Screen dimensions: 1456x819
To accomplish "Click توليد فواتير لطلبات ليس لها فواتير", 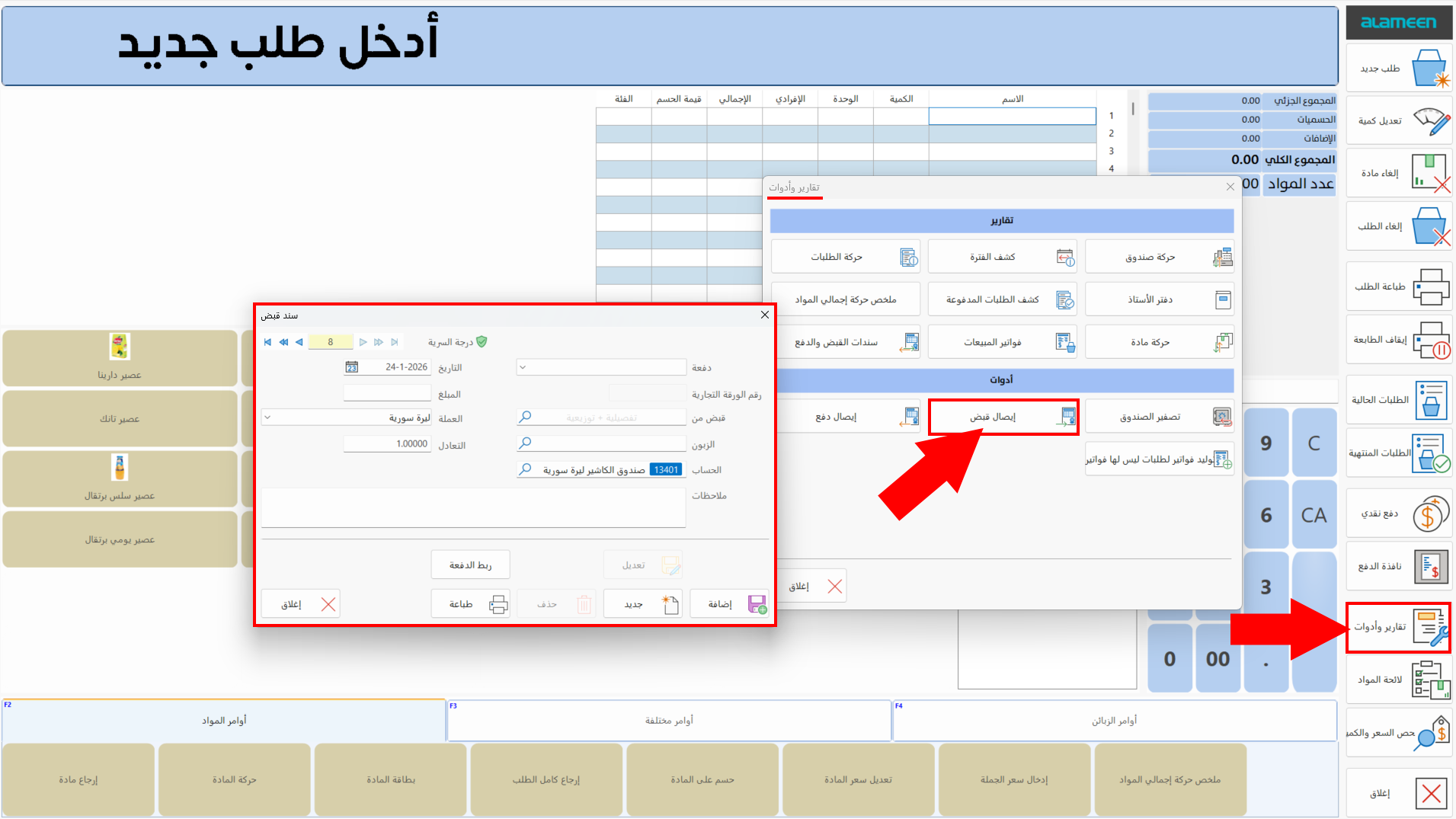I will [x=1159, y=459].
